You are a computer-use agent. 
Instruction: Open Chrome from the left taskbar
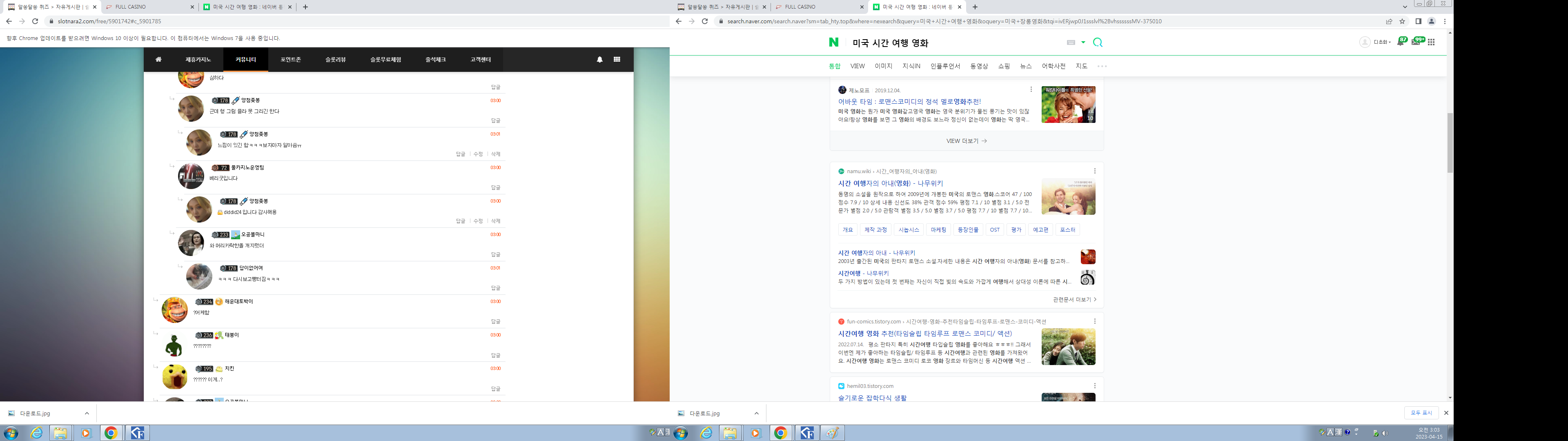click(x=111, y=433)
